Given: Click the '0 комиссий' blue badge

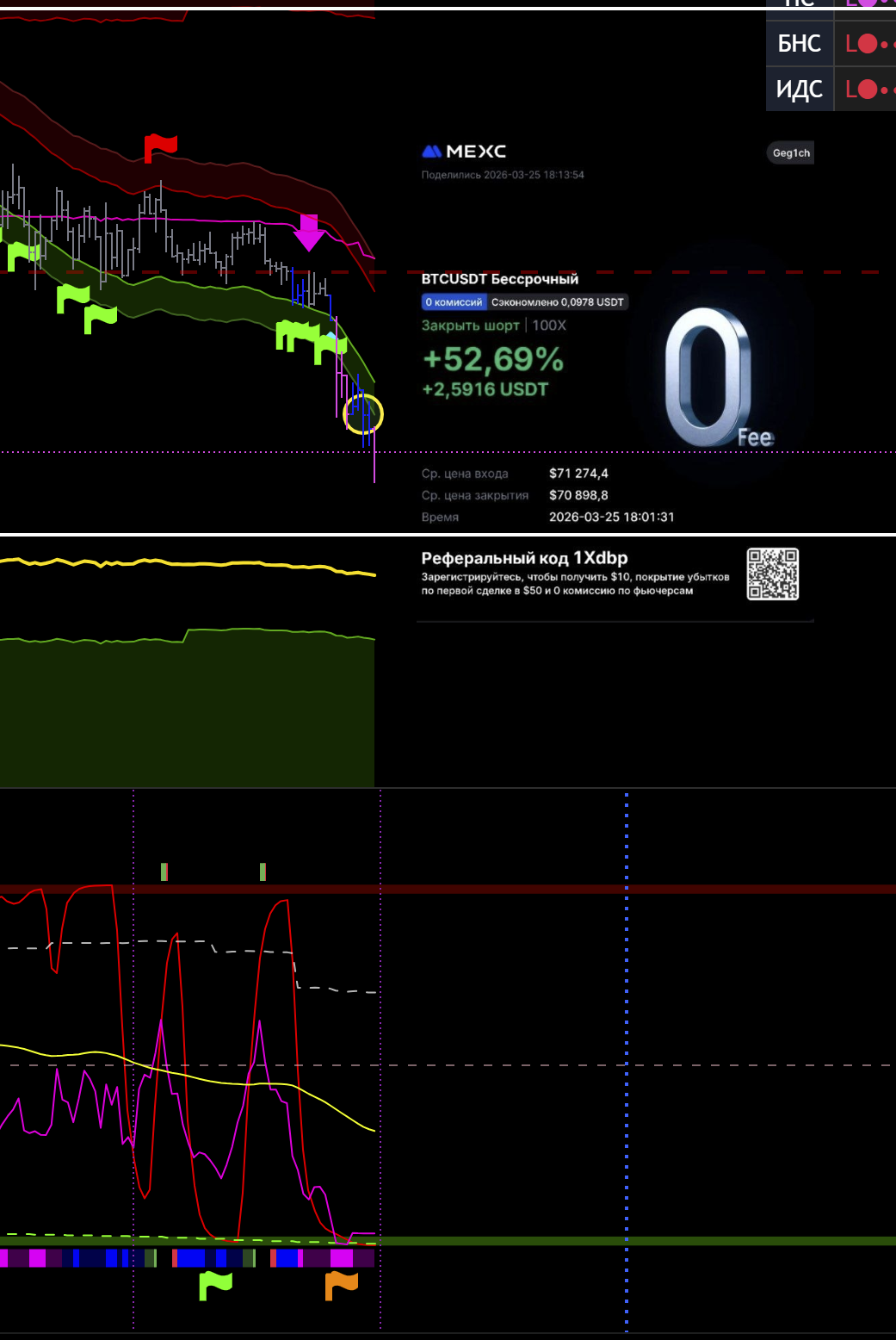Looking at the screenshot, I should pos(454,302).
